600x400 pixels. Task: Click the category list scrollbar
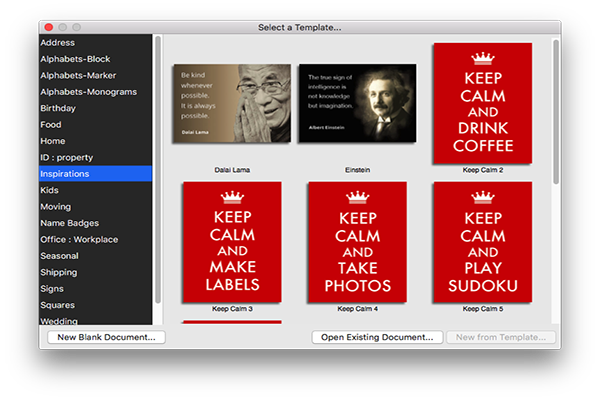158,170
